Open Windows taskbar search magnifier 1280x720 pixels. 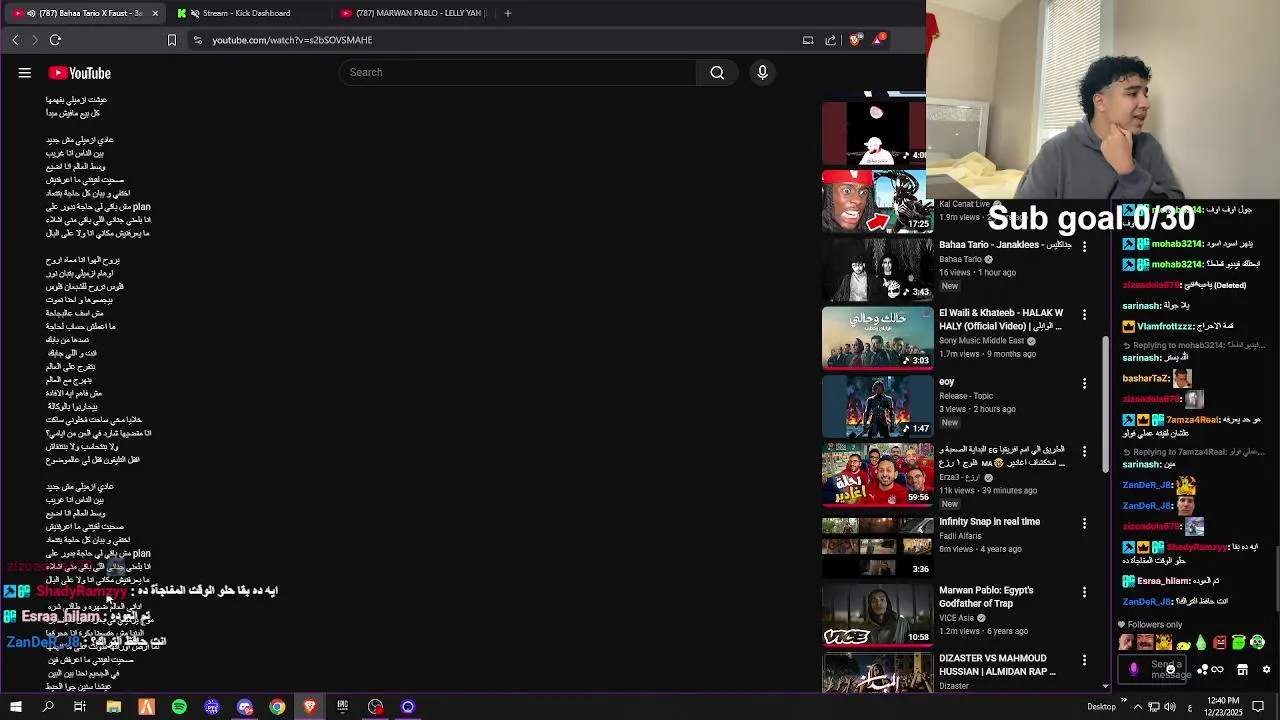point(48,707)
